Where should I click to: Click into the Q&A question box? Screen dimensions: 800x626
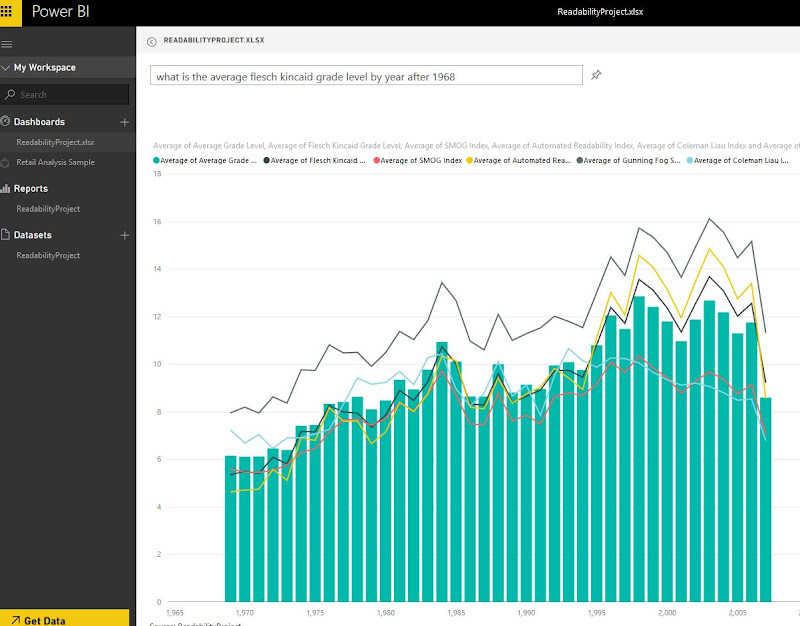pyautogui.click(x=366, y=76)
